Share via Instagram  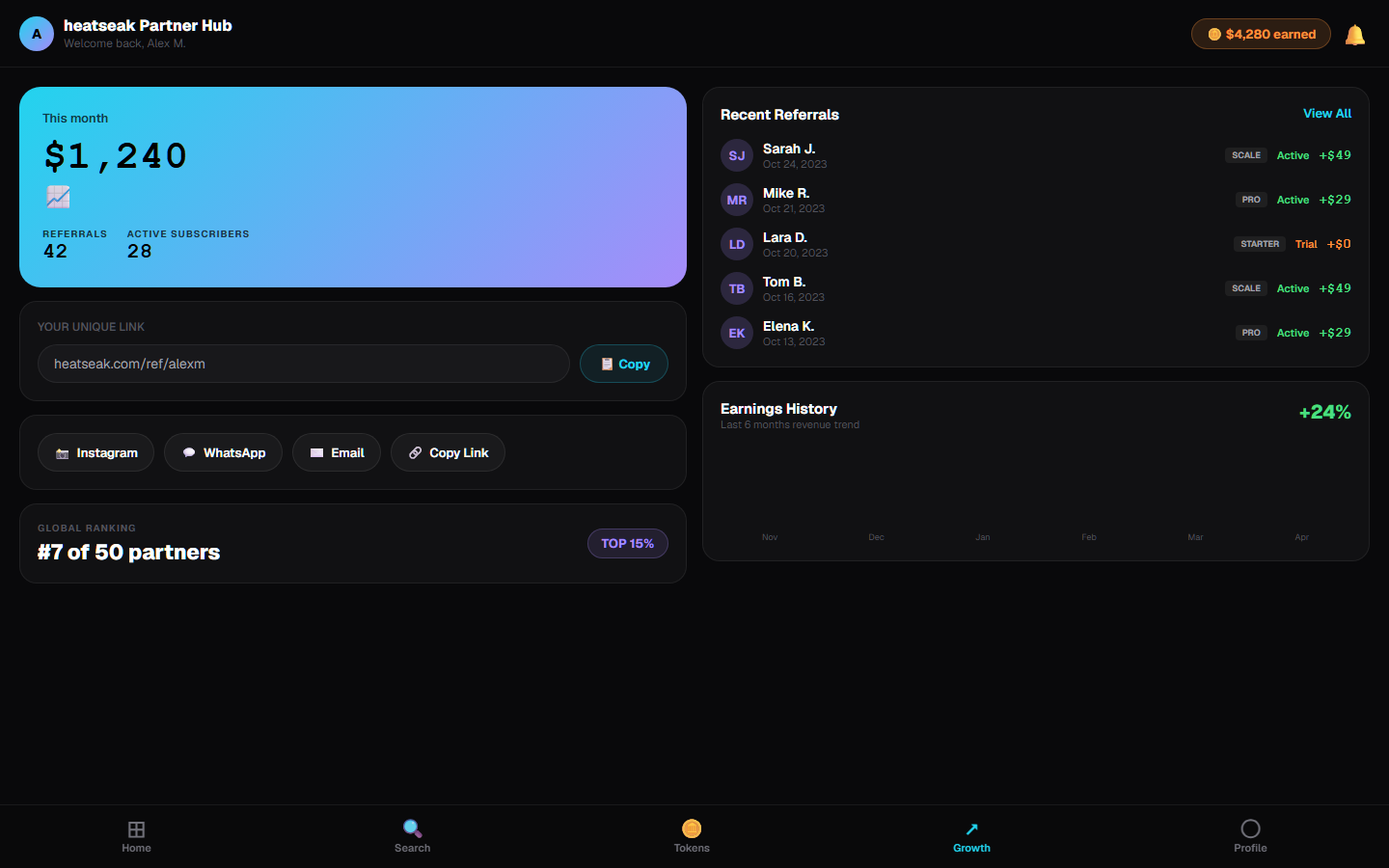pyautogui.click(x=95, y=452)
